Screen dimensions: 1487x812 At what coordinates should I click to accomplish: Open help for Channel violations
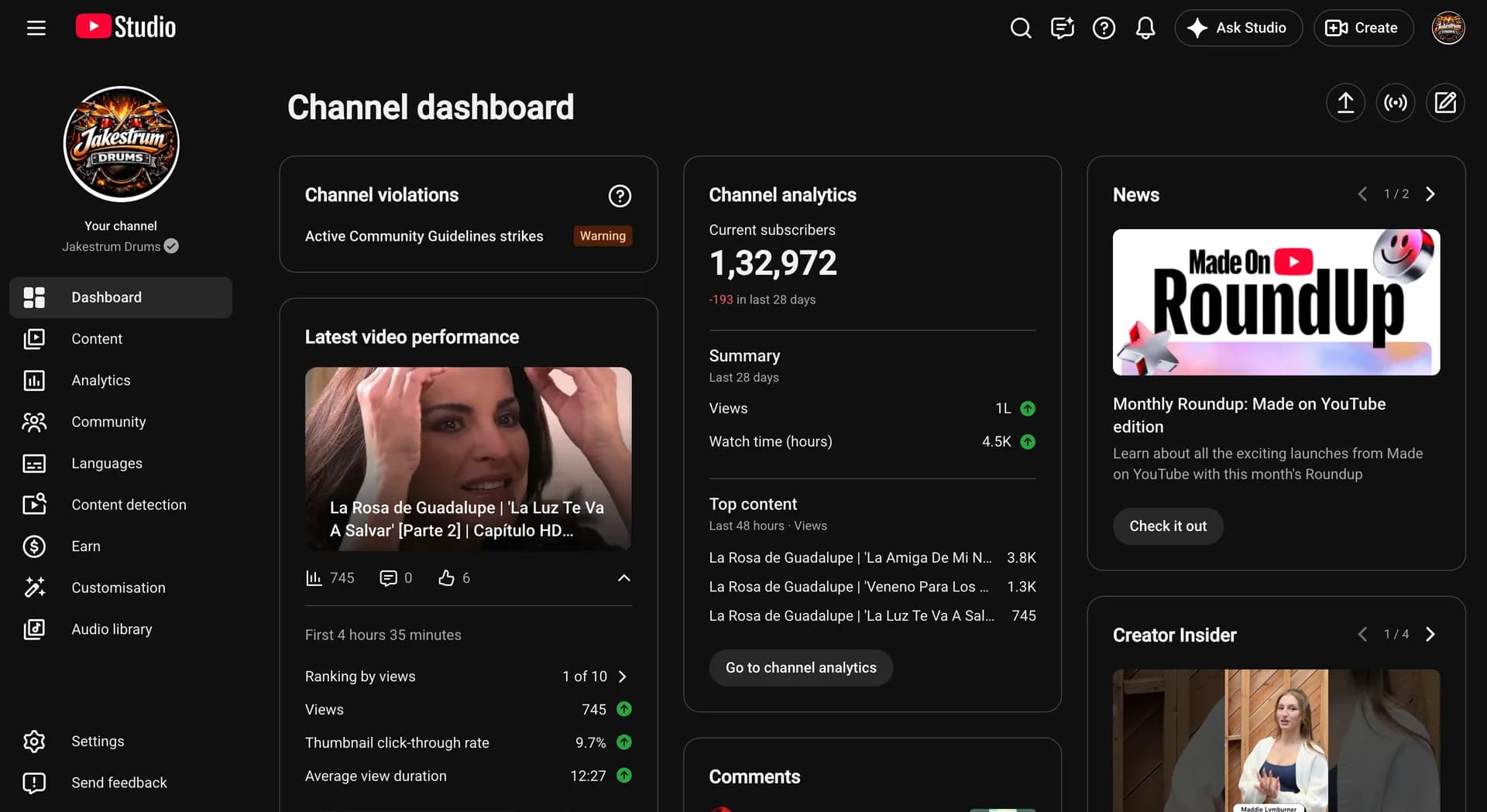(x=620, y=196)
